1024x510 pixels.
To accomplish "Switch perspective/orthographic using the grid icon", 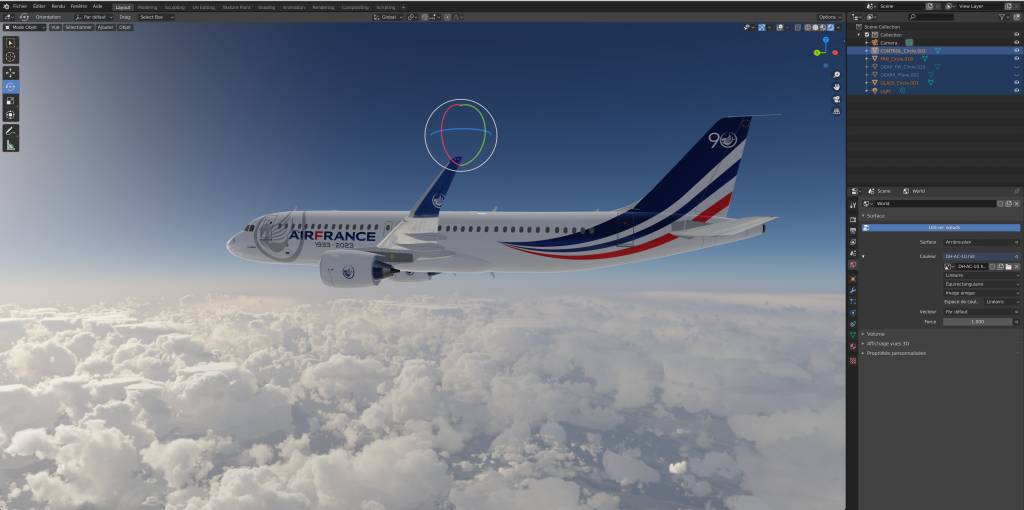I will (x=837, y=111).
